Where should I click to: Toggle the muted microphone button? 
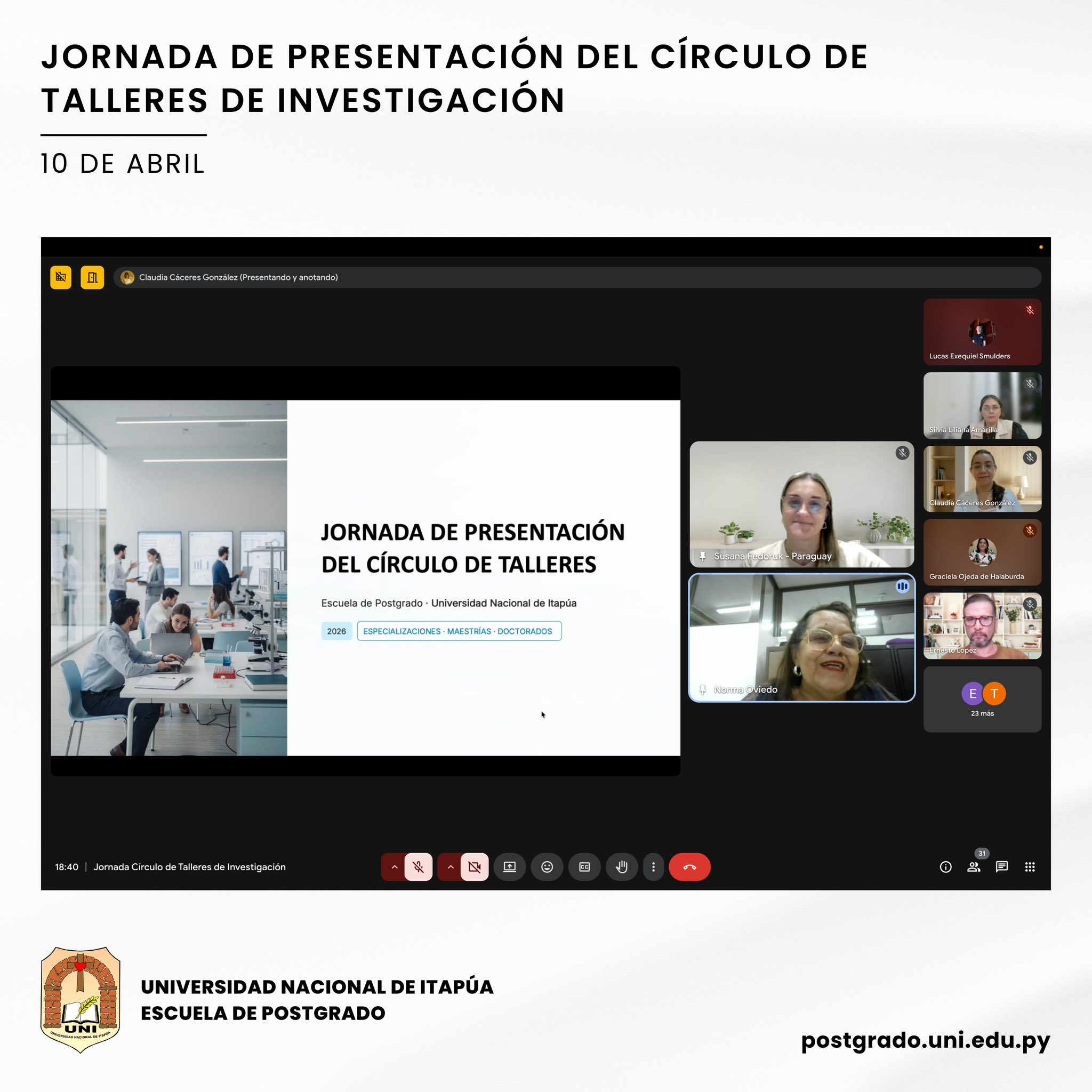pos(418,866)
